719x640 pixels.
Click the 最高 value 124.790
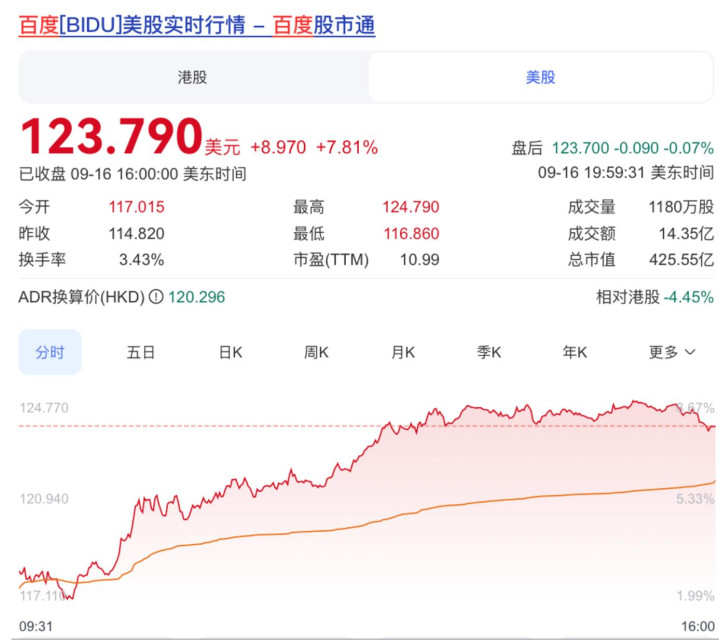click(411, 207)
